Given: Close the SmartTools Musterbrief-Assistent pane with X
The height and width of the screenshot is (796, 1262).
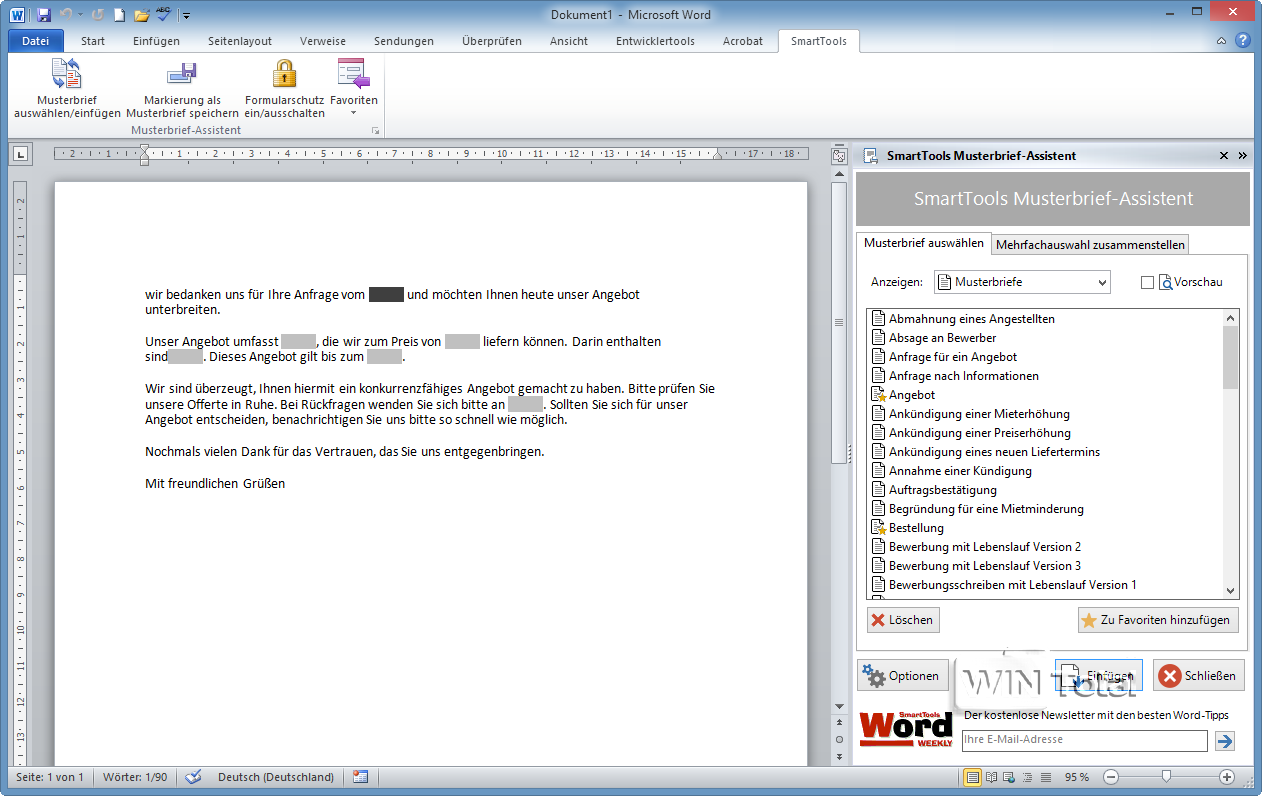Looking at the screenshot, I should point(1223,156).
